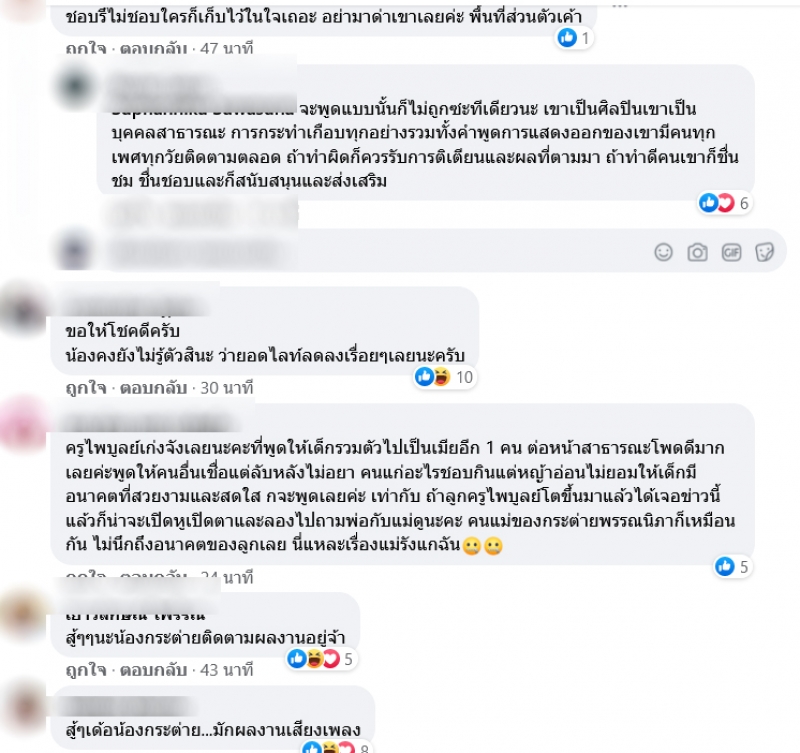Open the avatar beside the สู้ๆเด้อน้องกระต่าย comment
This screenshot has height=753, width=800.
pos(22,709)
